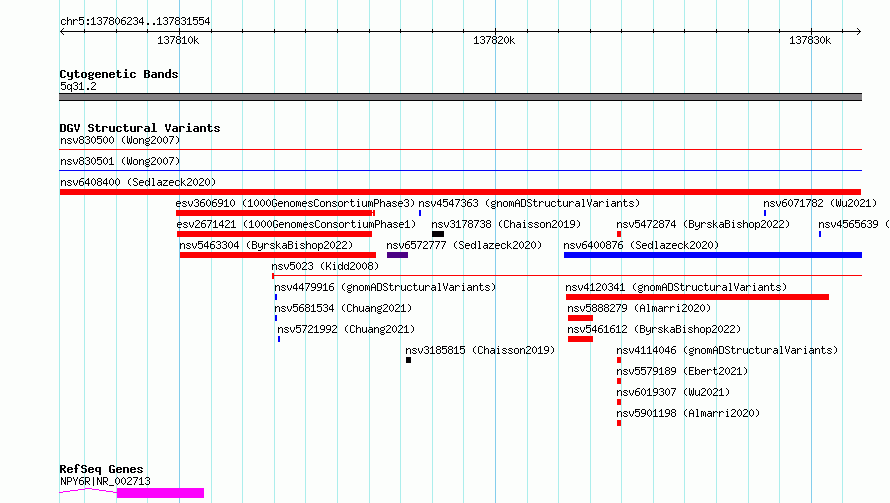890x503 pixels.
Task: Click the red nsv5461612 variant bar
Action: tap(580, 339)
